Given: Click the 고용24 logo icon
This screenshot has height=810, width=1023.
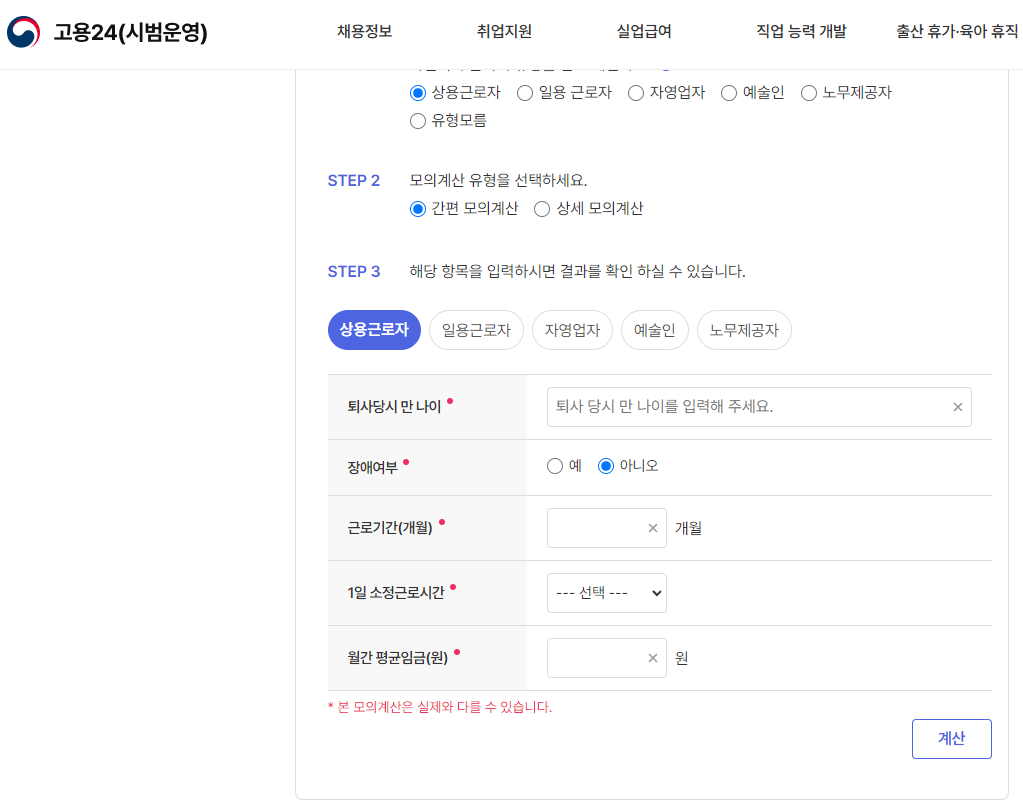Looking at the screenshot, I should click(22, 30).
